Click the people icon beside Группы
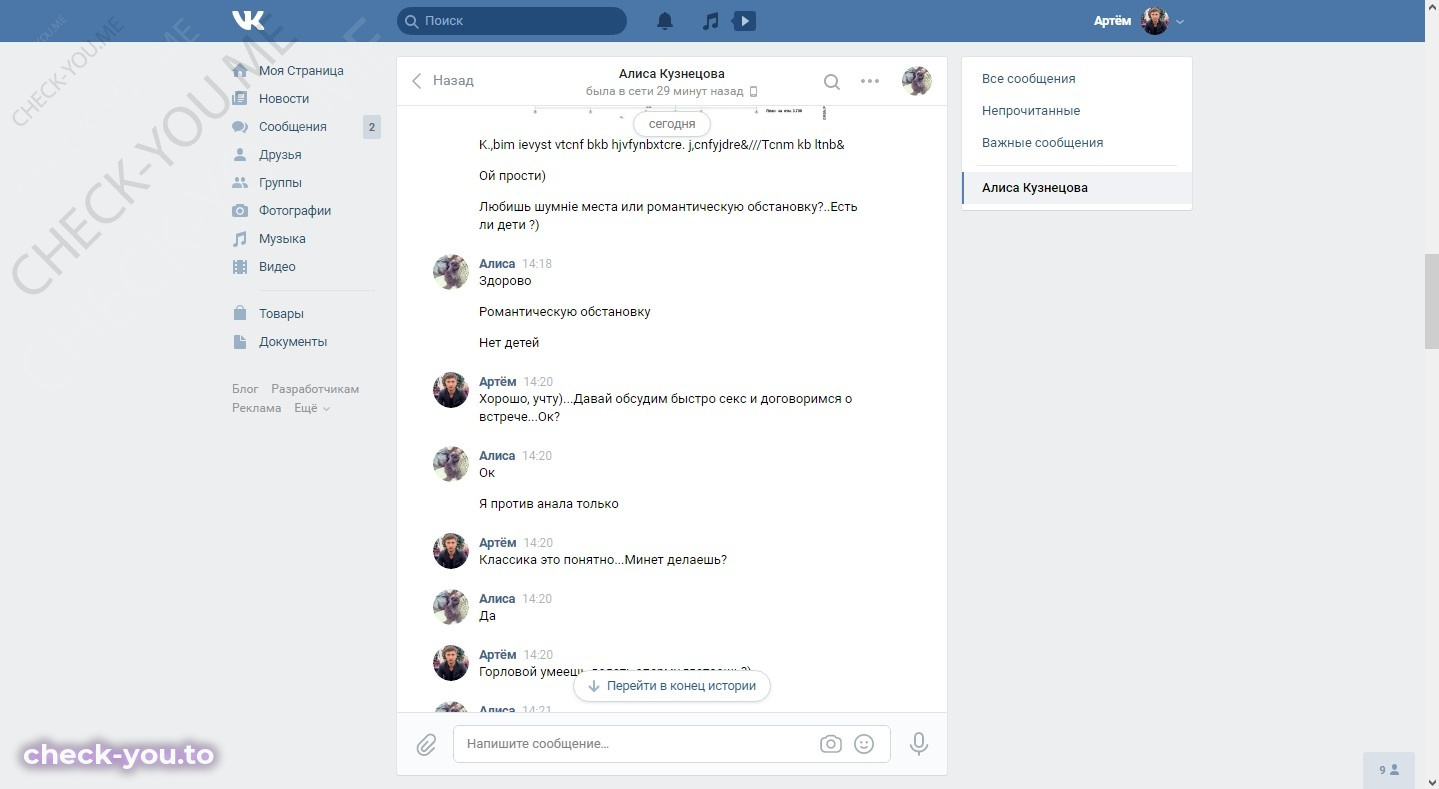 click(240, 183)
